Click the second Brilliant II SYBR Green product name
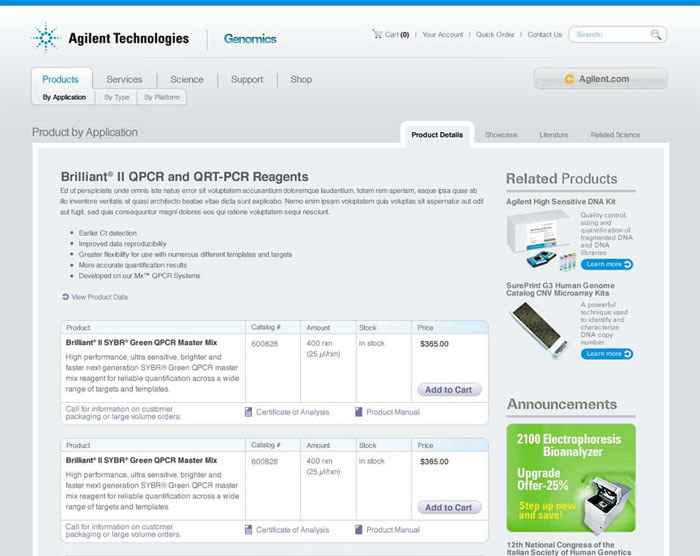 pos(141,460)
